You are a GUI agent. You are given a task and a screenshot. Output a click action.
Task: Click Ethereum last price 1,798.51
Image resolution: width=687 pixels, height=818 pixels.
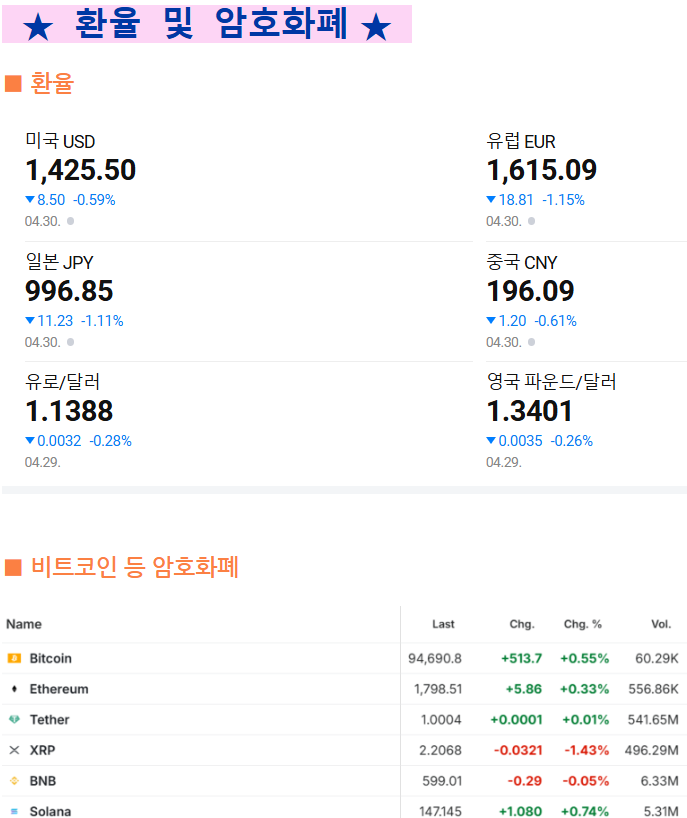tap(438, 689)
